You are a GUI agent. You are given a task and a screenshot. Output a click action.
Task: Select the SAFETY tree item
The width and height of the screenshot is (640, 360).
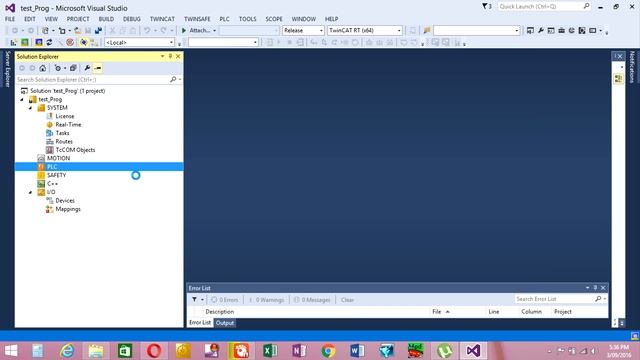[x=56, y=175]
